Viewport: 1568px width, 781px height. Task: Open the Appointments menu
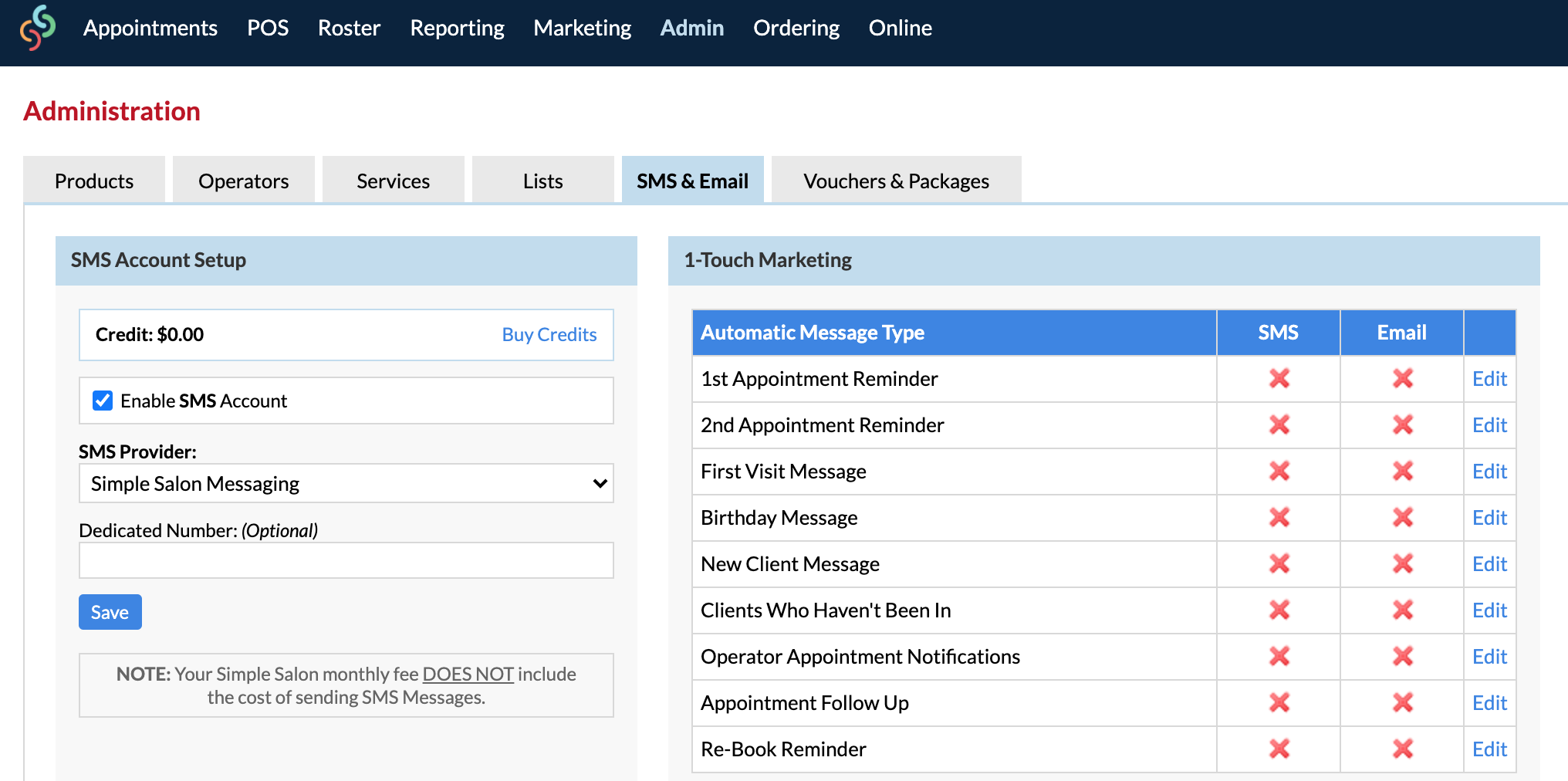coord(150,28)
